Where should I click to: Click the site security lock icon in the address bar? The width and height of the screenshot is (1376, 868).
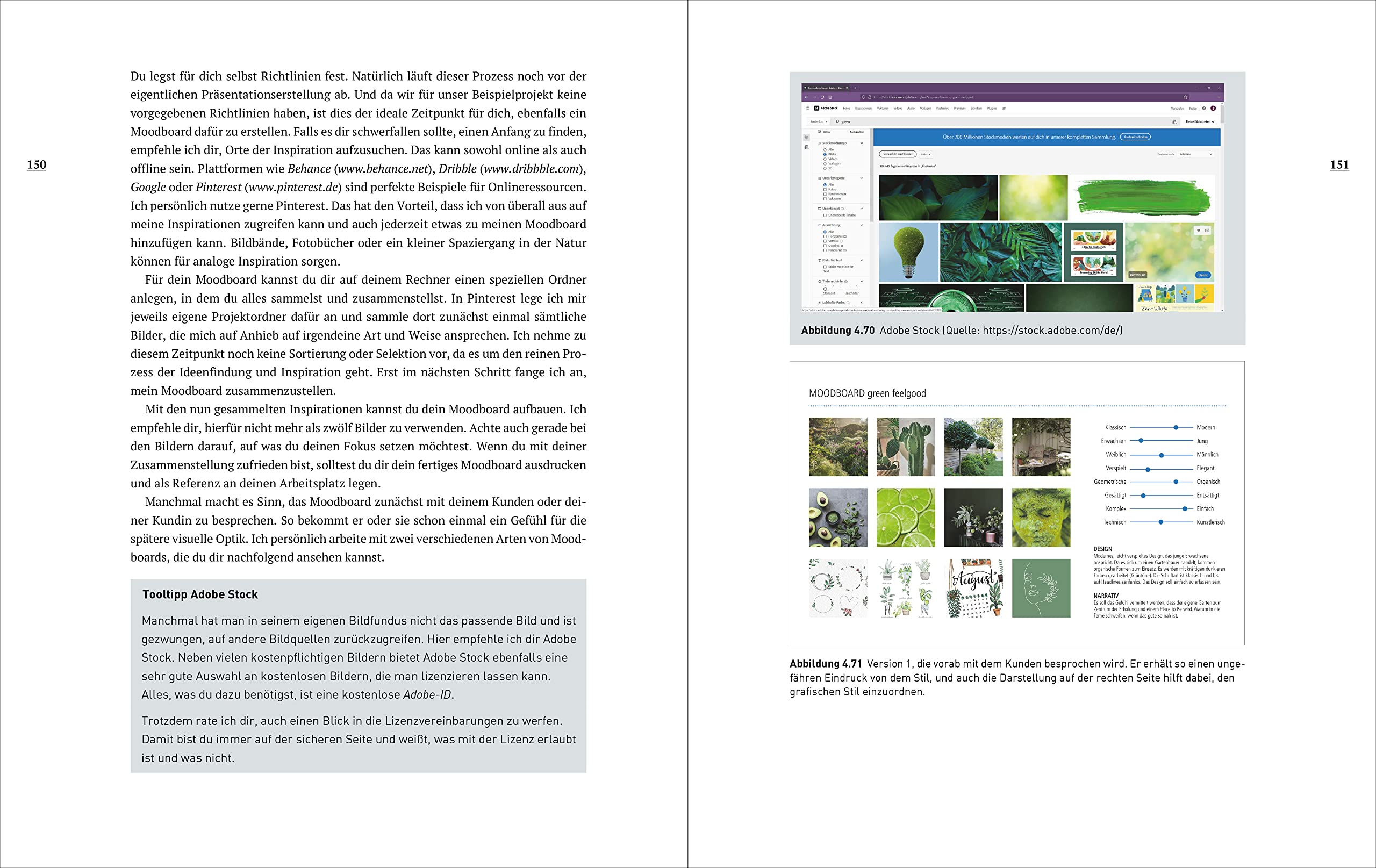(870, 97)
